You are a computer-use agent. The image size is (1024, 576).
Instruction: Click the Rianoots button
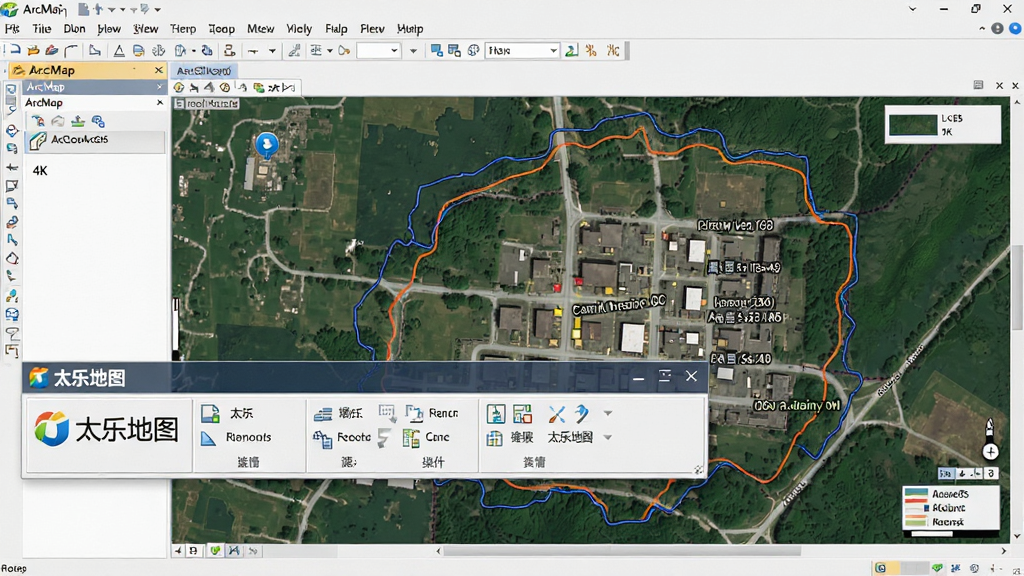[236, 437]
